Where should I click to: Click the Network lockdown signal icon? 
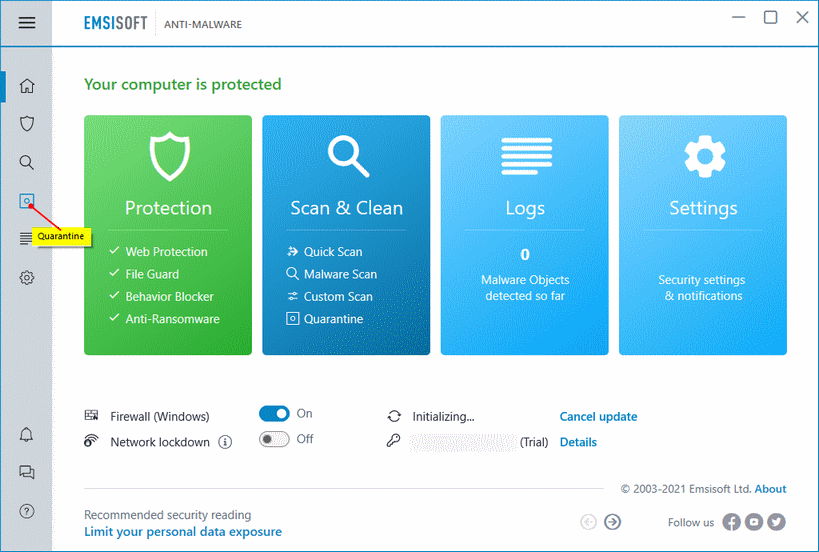click(91, 441)
